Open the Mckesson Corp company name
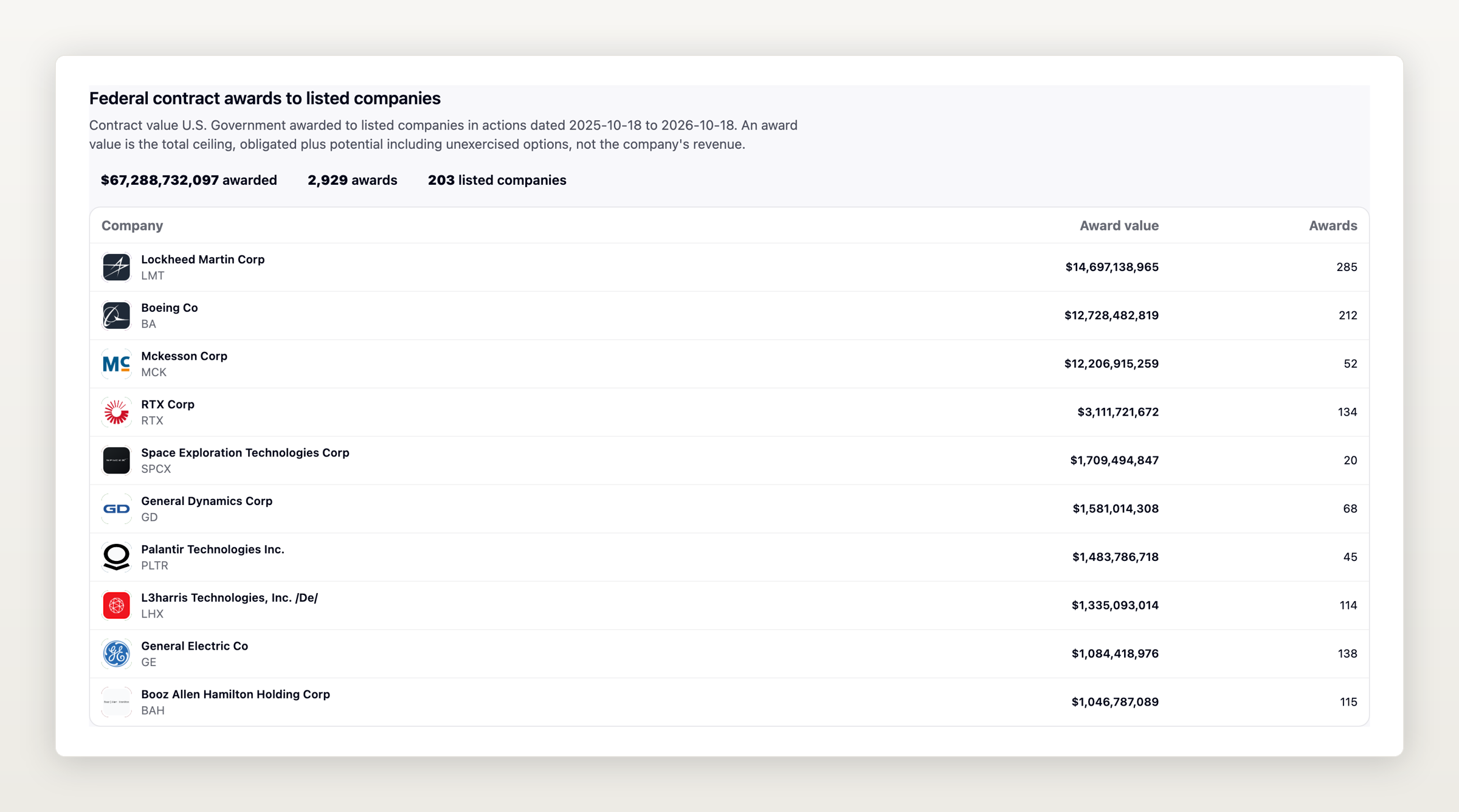The height and width of the screenshot is (812, 1459). (x=184, y=356)
